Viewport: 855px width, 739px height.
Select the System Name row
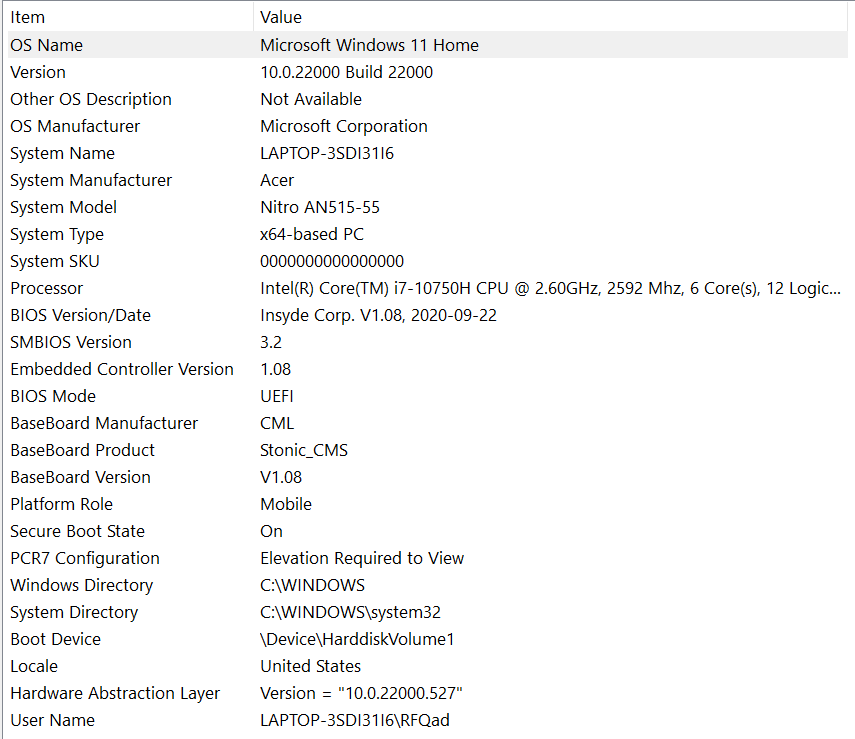click(428, 153)
